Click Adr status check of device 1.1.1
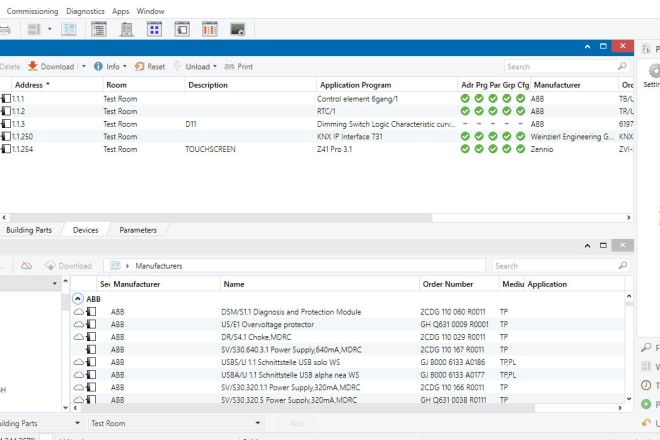Image resolution: width=660 pixels, height=440 pixels. click(465, 99)
